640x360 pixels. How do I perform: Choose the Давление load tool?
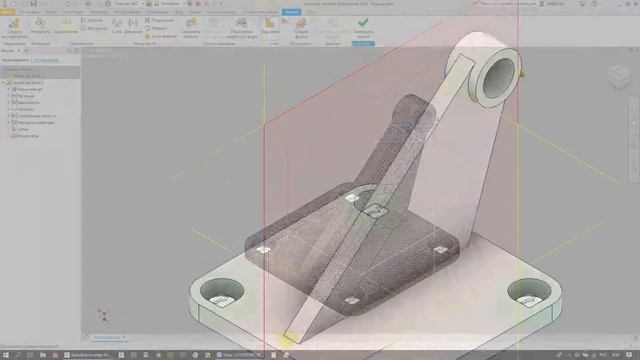pyautogui.click(x=133, y=26)
